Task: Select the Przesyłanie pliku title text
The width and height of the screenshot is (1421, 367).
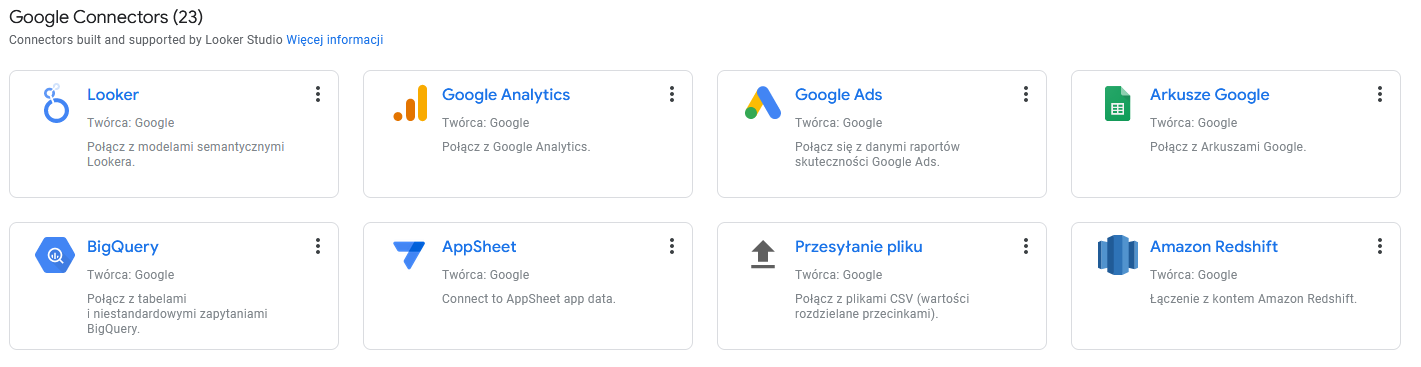Action: [859, 247]
